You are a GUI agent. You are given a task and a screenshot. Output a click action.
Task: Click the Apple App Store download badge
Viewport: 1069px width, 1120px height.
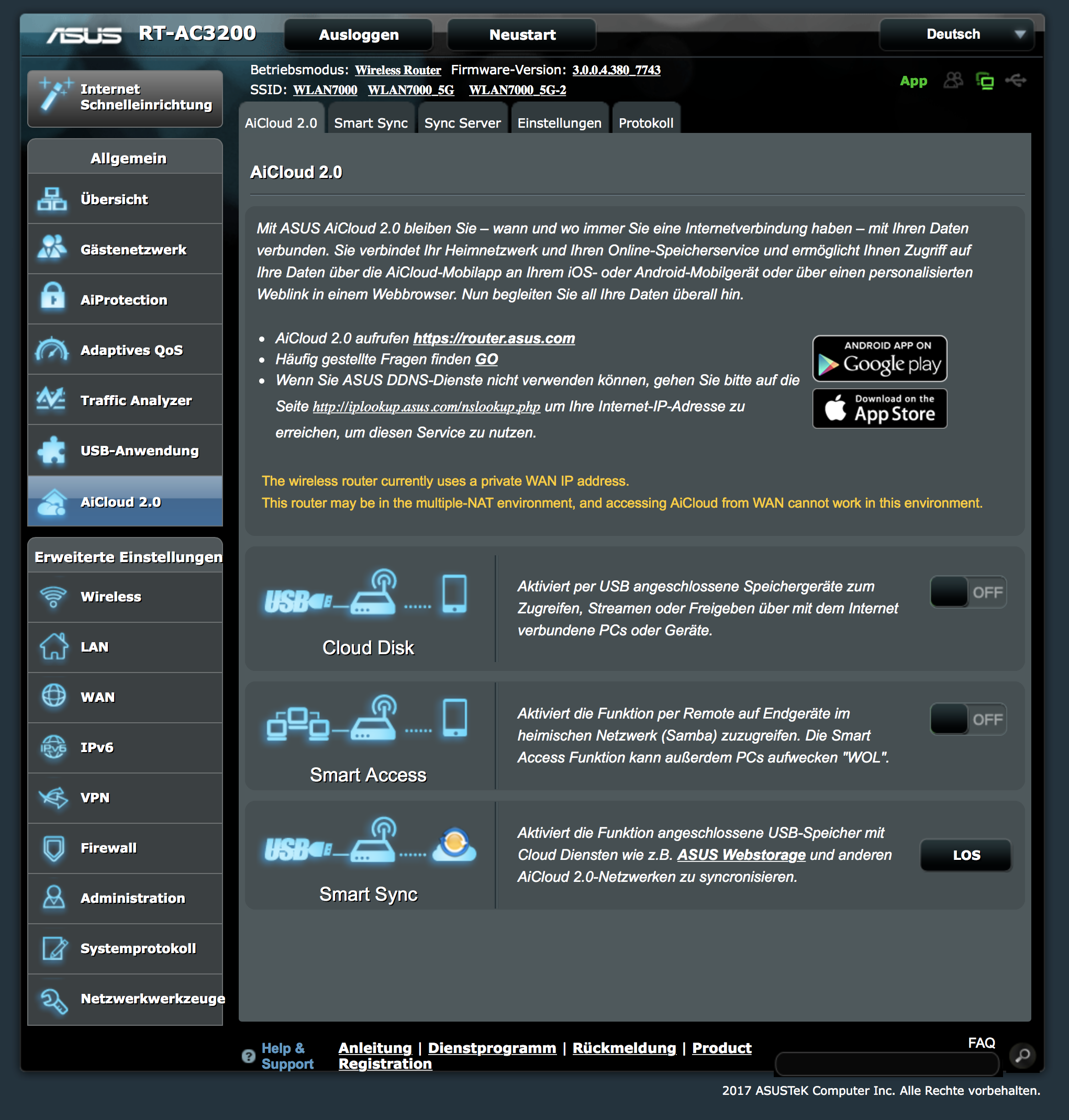click(x=879, y=408)
